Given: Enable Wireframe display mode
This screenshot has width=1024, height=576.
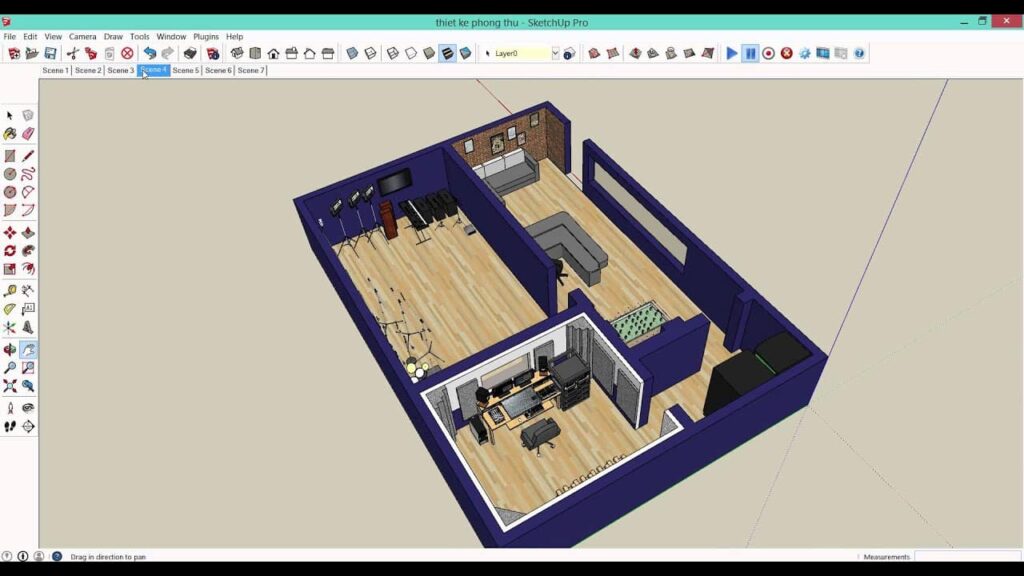Looking at the screenshot, I should click(391, 52).
